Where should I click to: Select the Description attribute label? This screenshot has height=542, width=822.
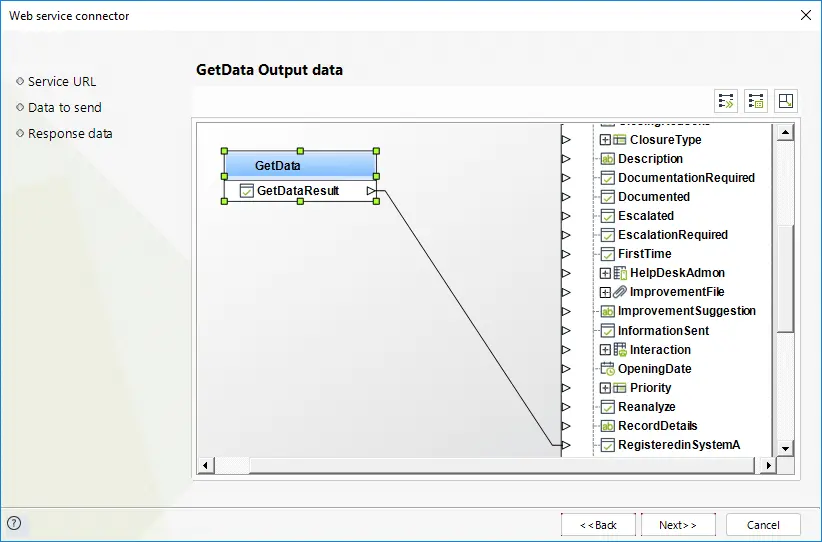[650, 159]
